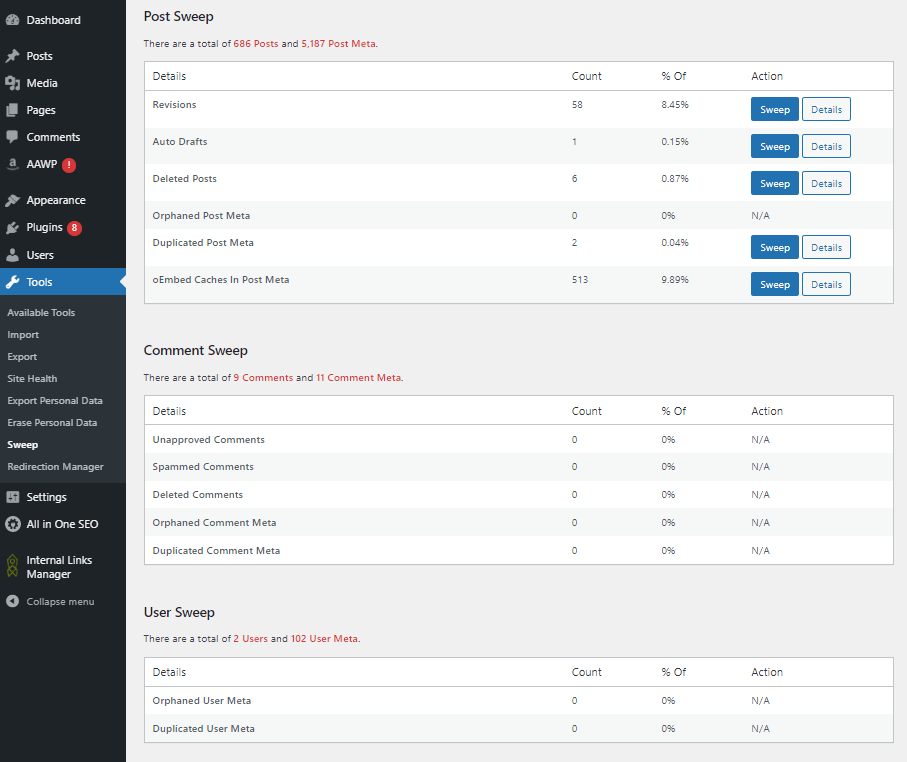Open the Appearance paintbrush icon
The image size is (907, 762).
(13, 199)
